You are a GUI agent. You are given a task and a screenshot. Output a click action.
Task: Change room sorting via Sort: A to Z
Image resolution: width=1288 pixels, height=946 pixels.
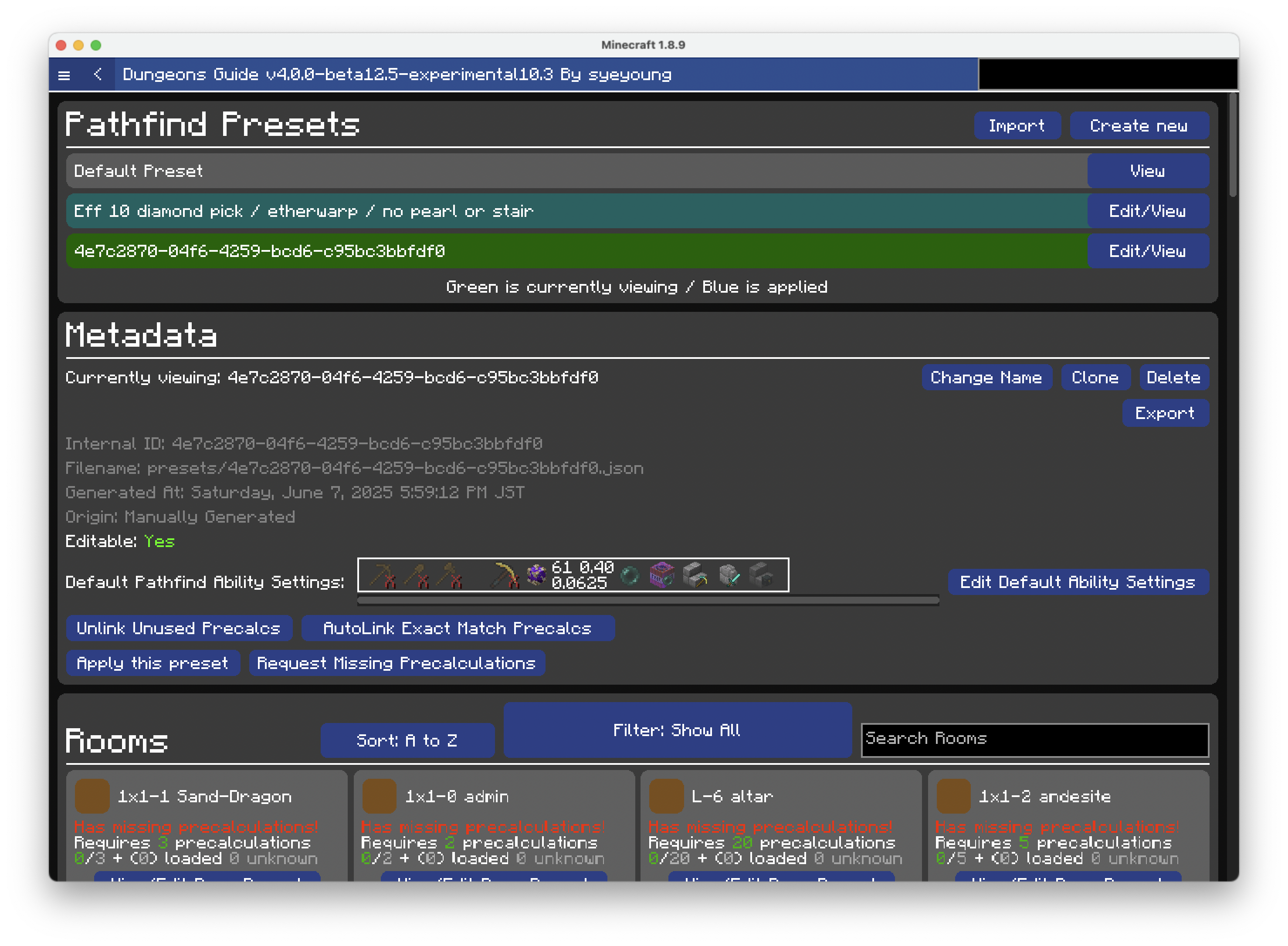click(407, 740)
